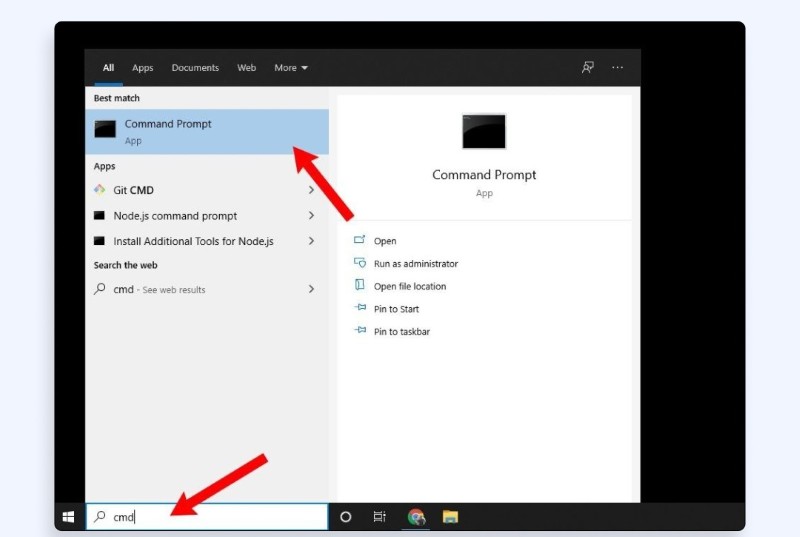The image size is (800, 537).
Task: Open the three-dot options menu
Action: coord(617,68)
